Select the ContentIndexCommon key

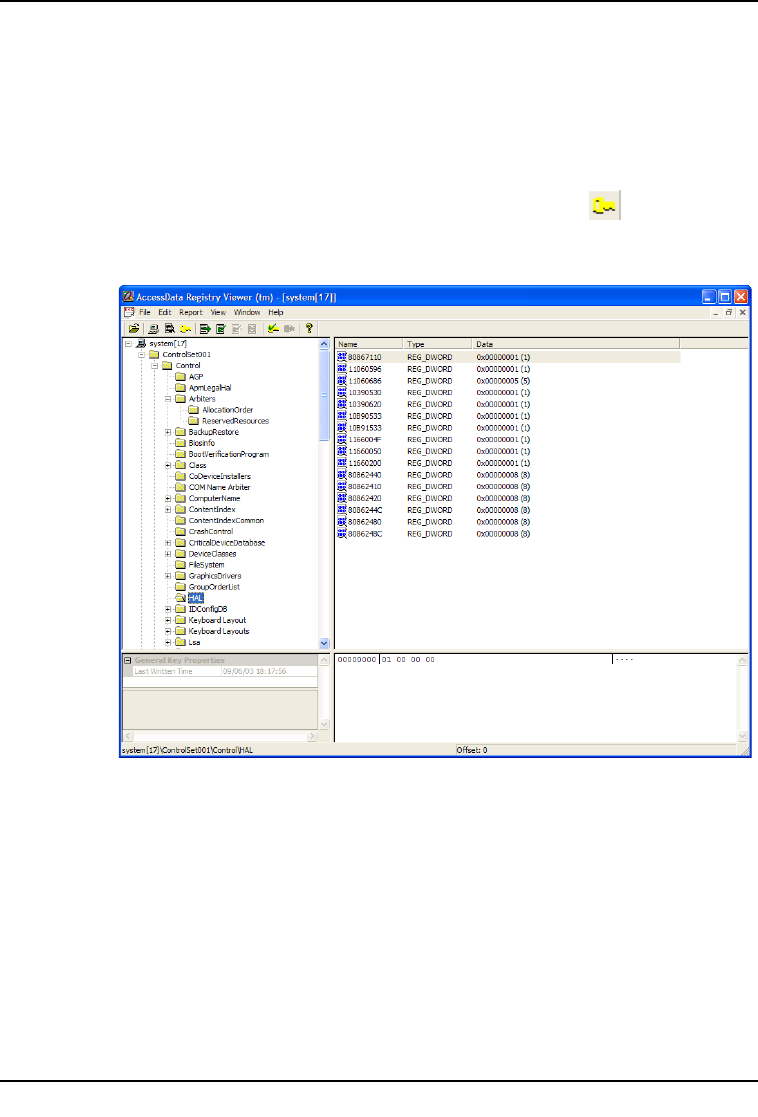[226, 520]
